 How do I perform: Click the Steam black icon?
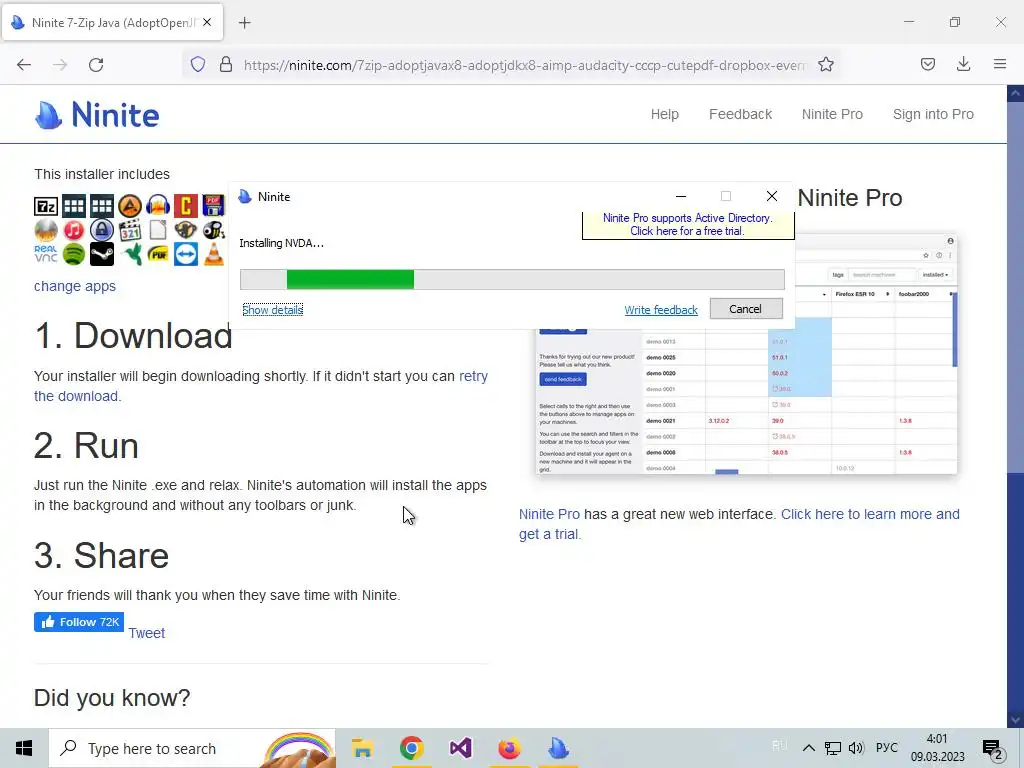(102, 253)
